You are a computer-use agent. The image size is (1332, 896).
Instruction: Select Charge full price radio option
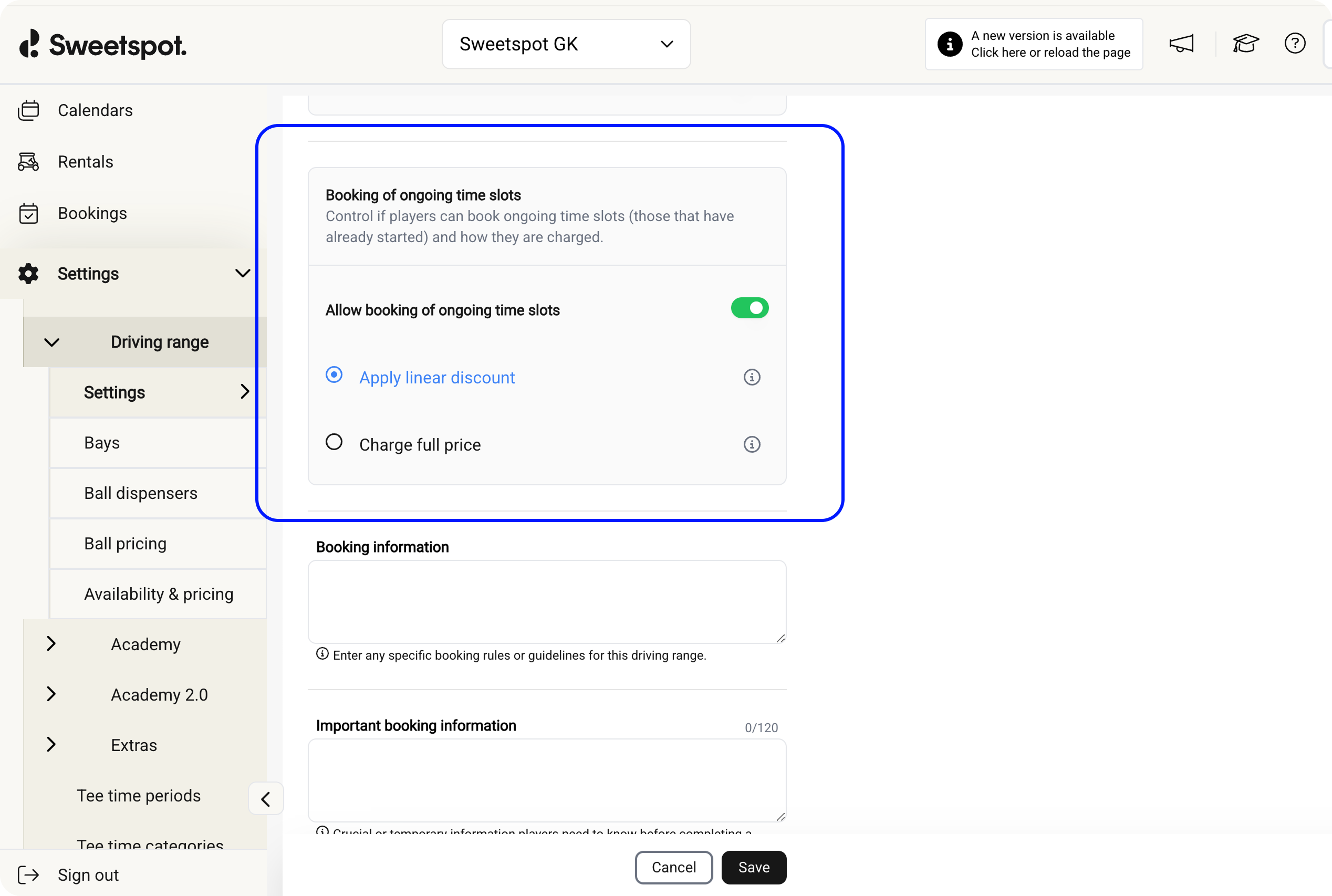coord(334,442)
